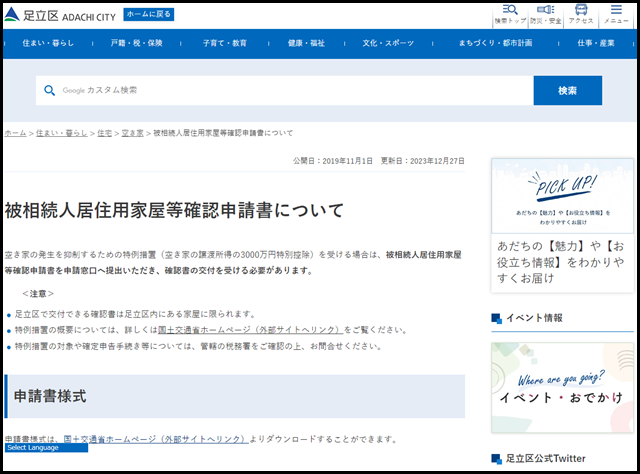This screenshot has width=640, height=474.
Task: Open the 防災・安全 icon
Action: [546, 15]
